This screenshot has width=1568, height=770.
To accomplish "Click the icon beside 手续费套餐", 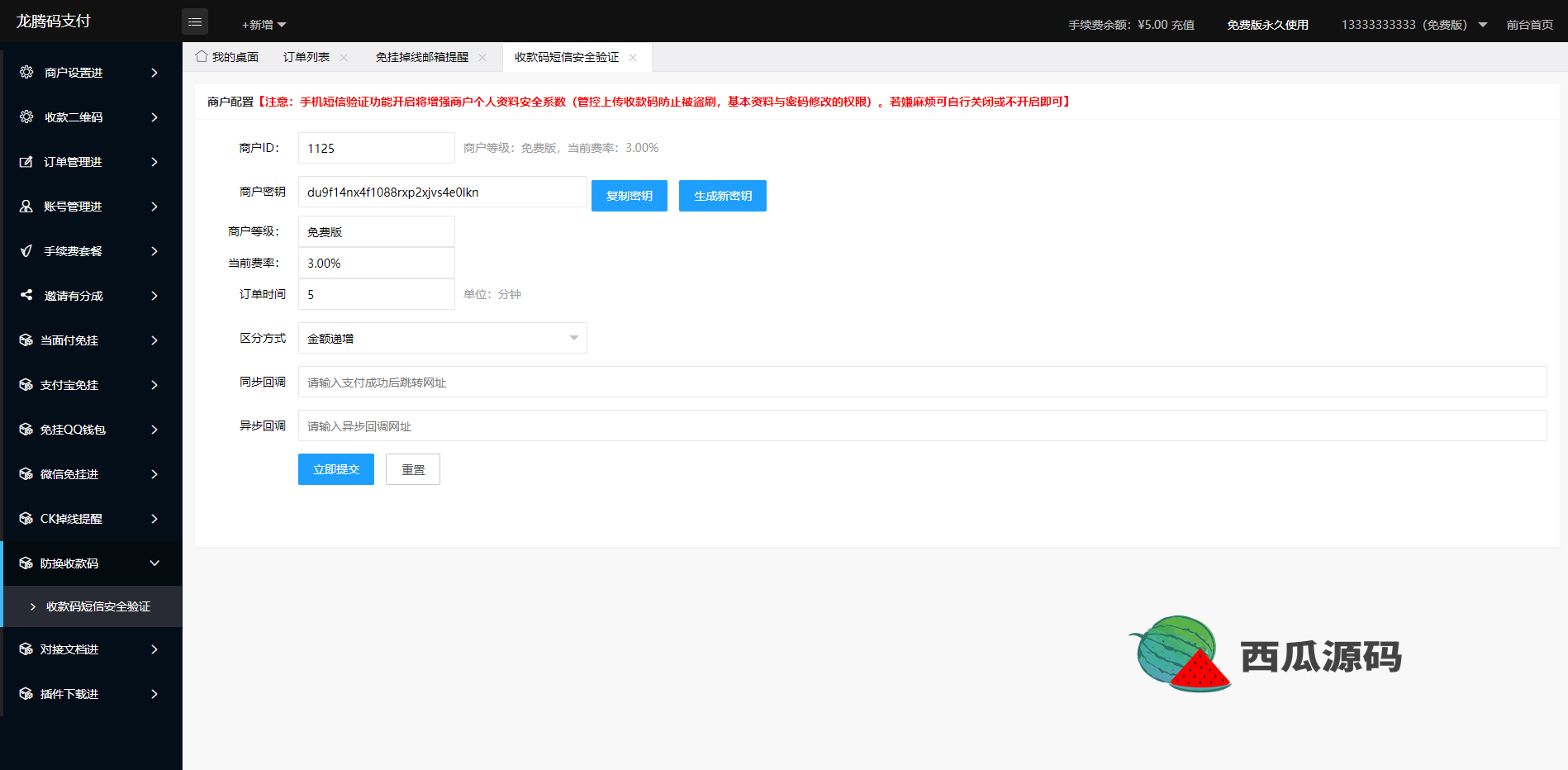I will [26, 251].
